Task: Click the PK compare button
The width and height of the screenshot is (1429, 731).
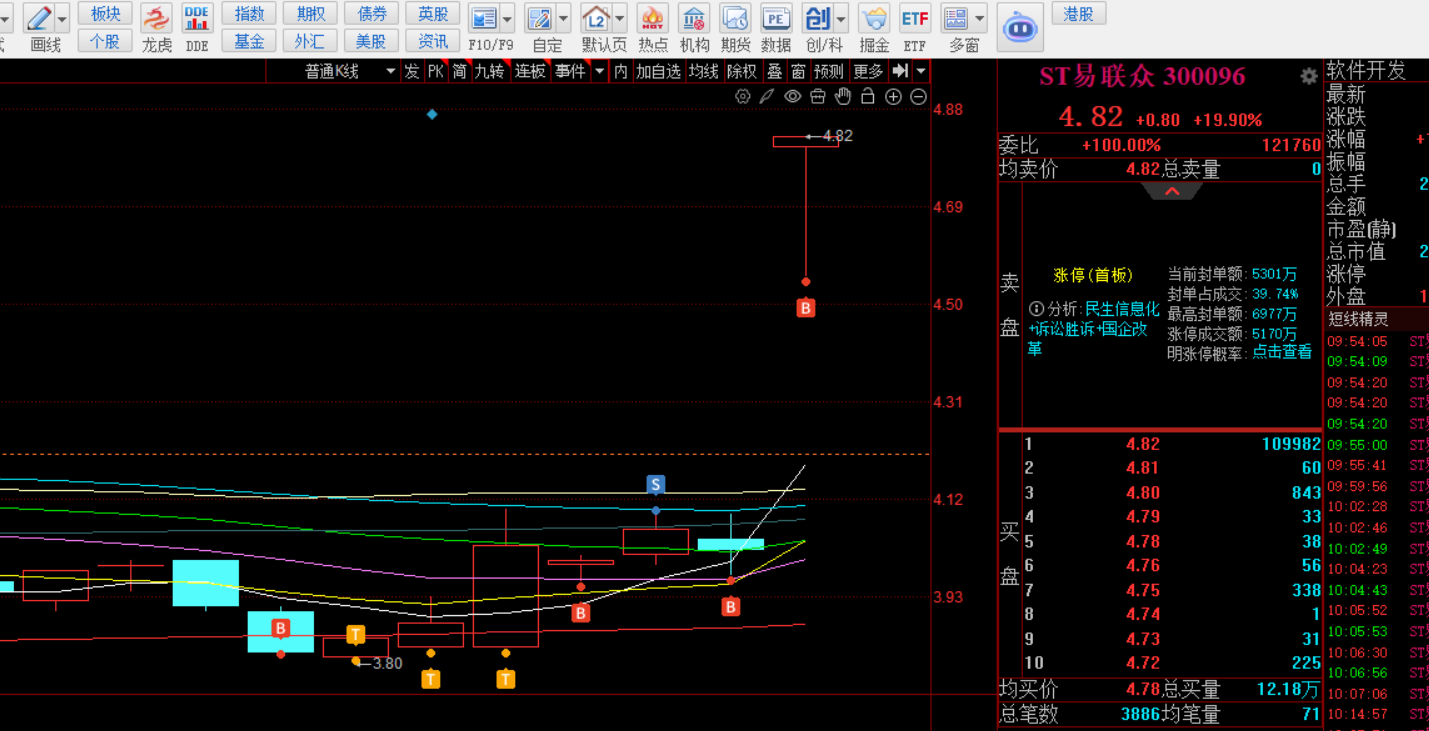Action: tap(436, 71)
